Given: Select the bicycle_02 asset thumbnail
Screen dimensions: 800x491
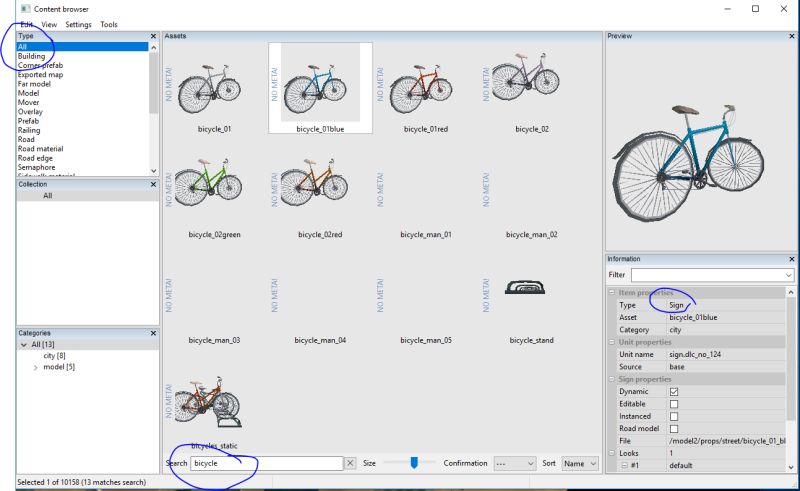Looking at the screenshot, I should click(x=526, y=77).
